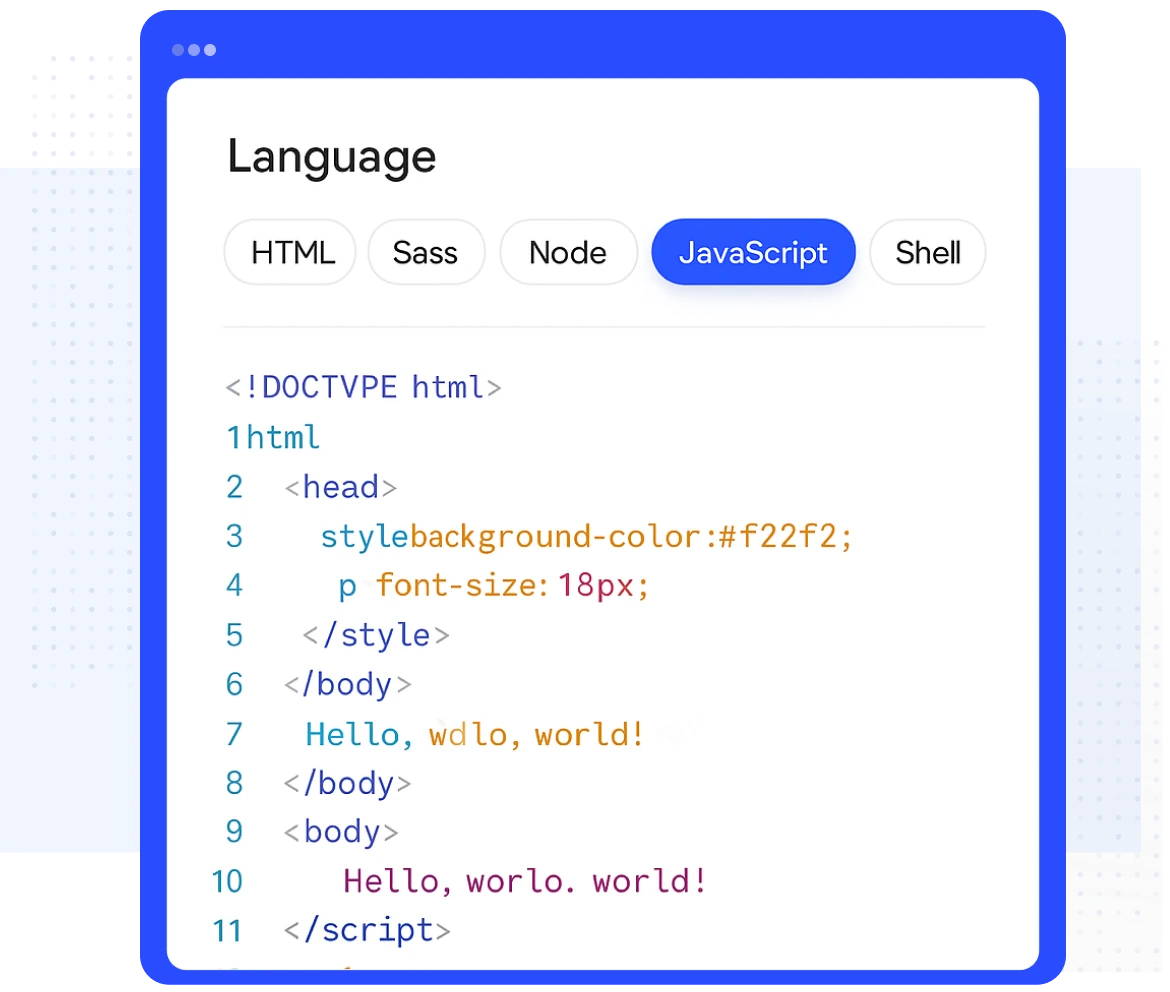Choose the Node language pill

coord(567,253)
